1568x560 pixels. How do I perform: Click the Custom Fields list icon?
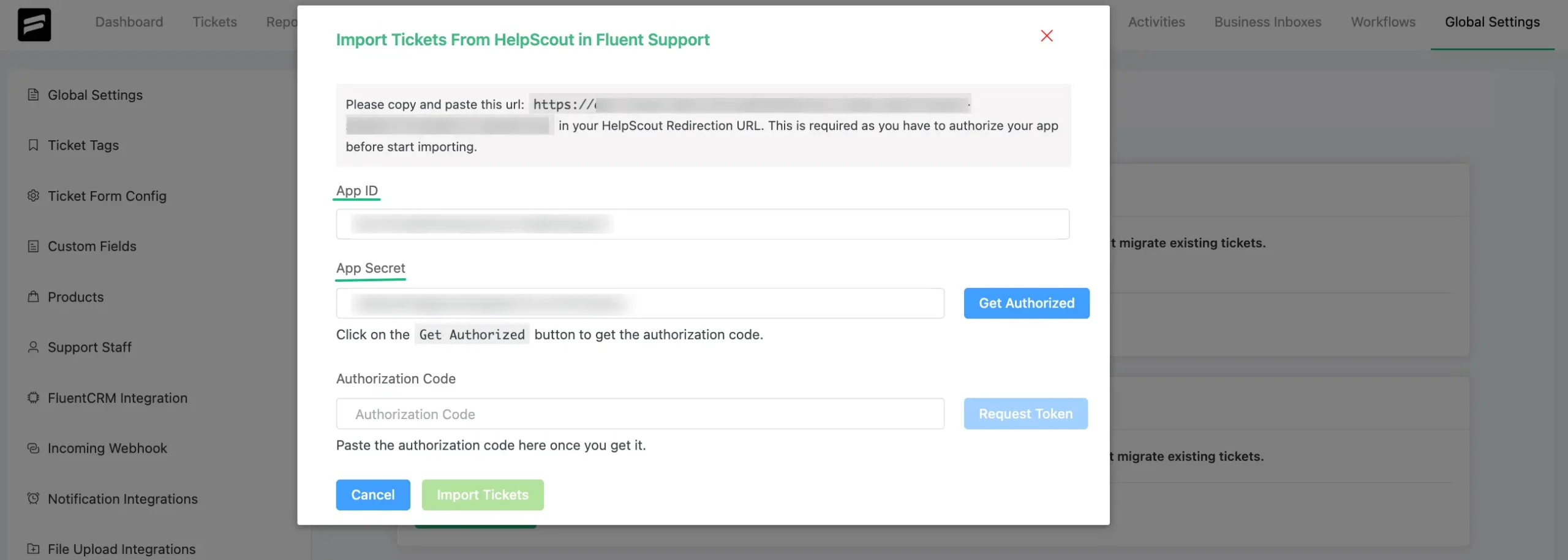click(x=33, y=246)
